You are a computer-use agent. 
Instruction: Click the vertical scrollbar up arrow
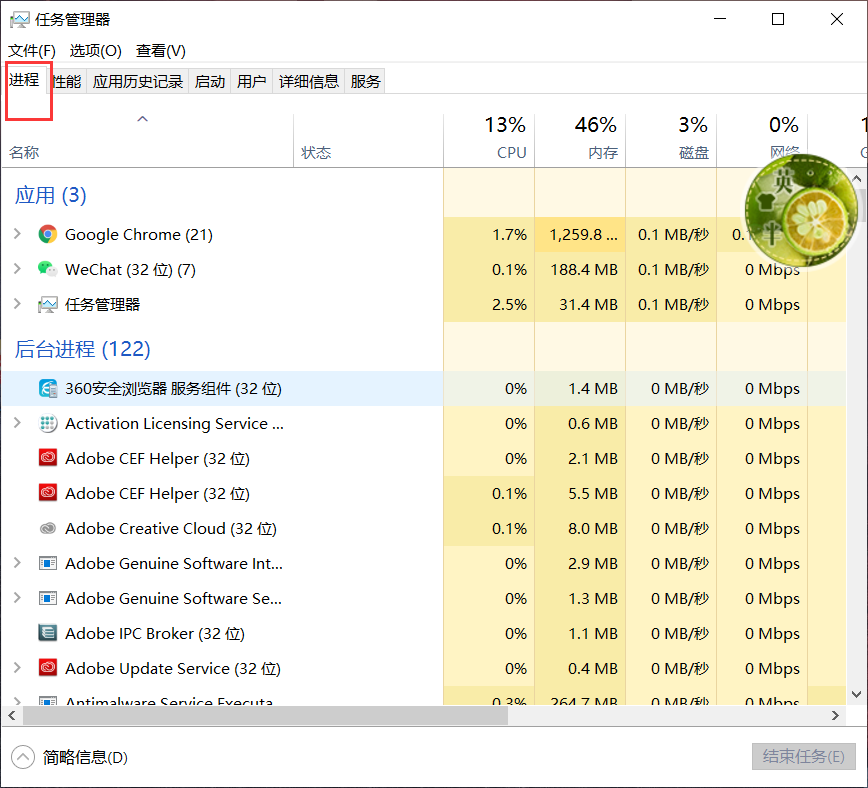coord(856,178)
